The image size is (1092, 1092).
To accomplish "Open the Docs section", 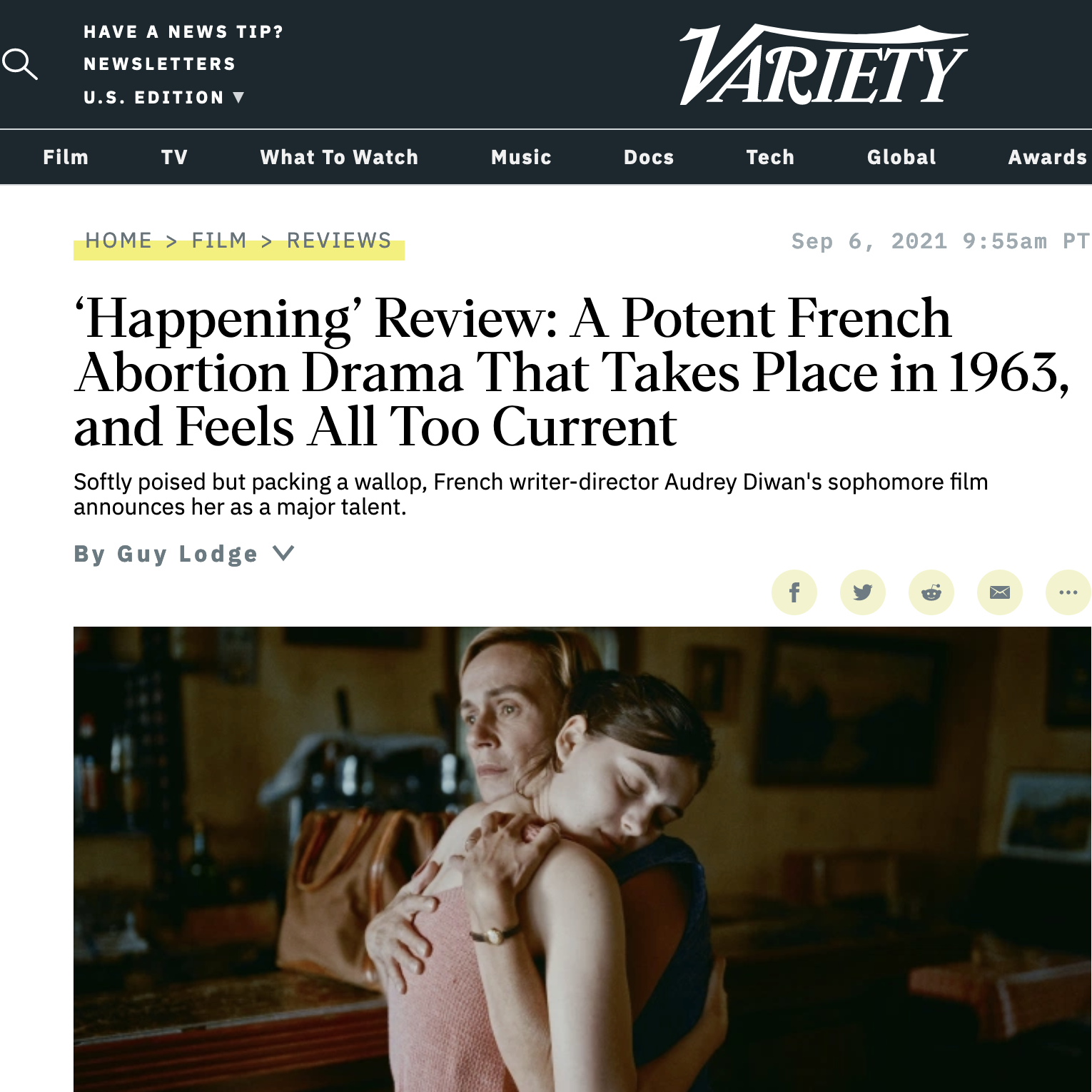I will pyautogui.click(x=649, y=157).
